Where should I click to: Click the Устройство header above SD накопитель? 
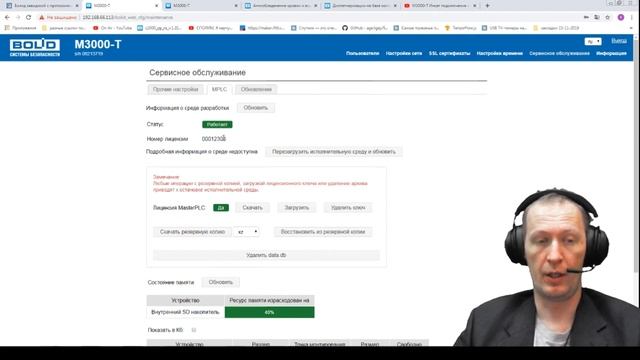pyautogui.click(x=185, y=300)
